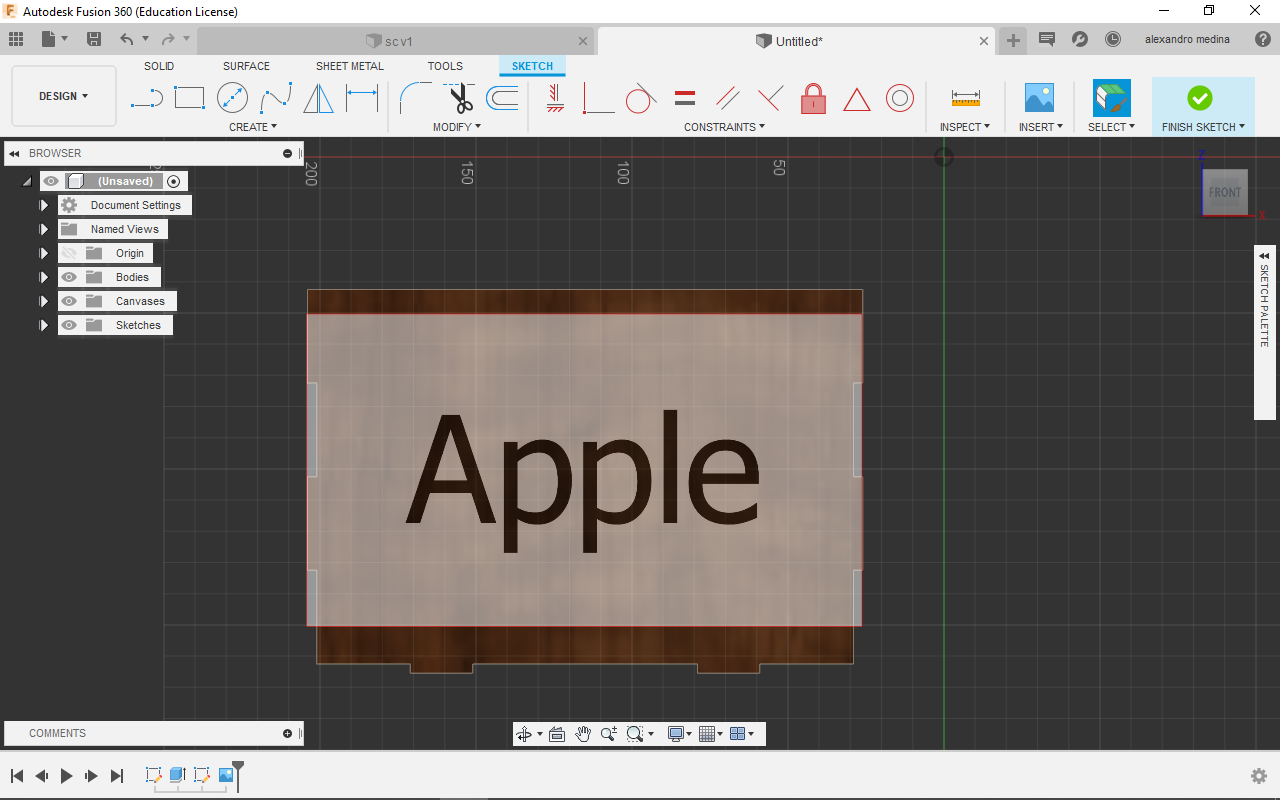The image size is (1280, 800).
Task: Activate the Unsaved component radio button
Action: [174, 181]
